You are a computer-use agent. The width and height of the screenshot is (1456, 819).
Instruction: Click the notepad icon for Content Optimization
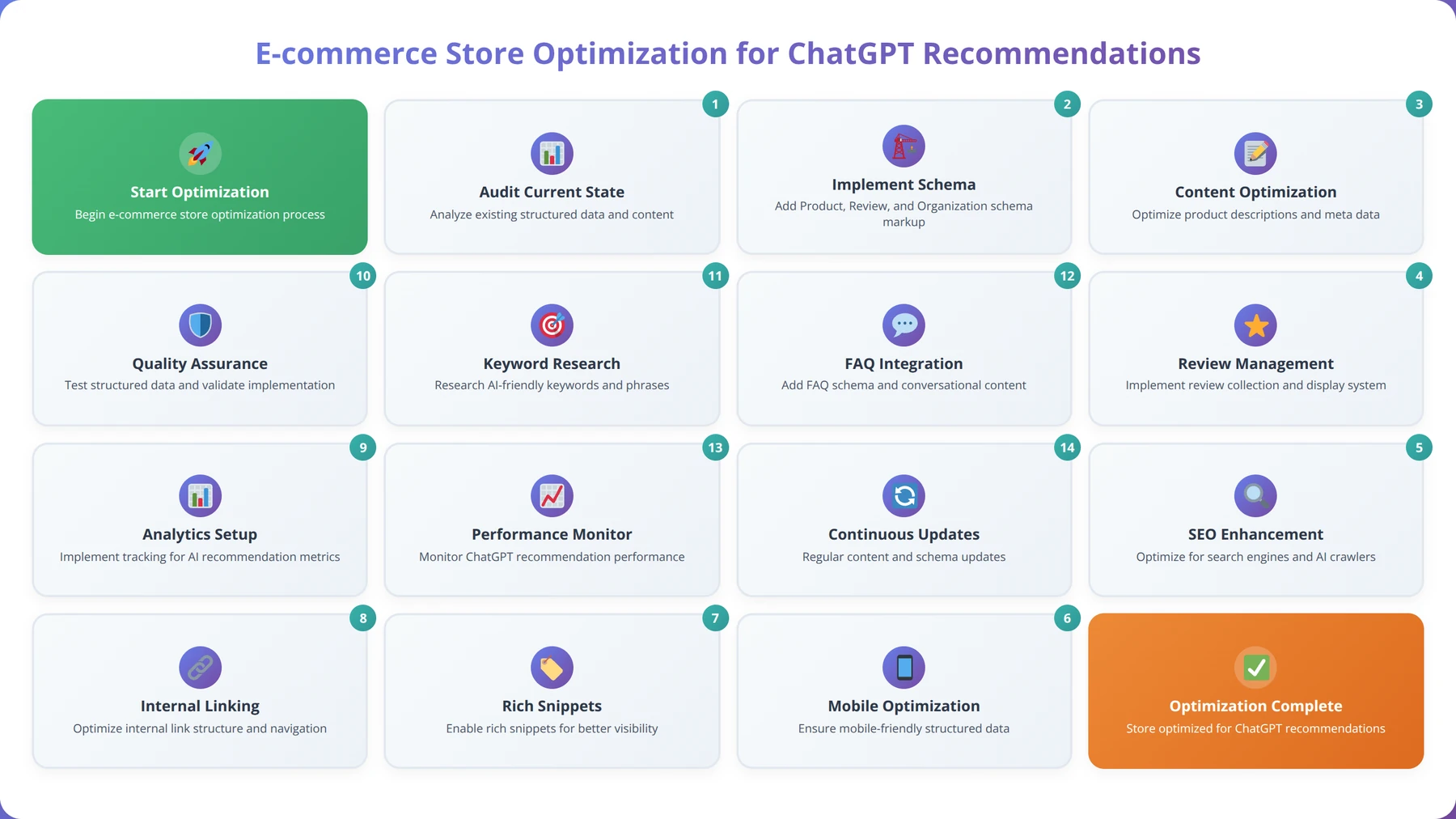tap(1255, 153)
